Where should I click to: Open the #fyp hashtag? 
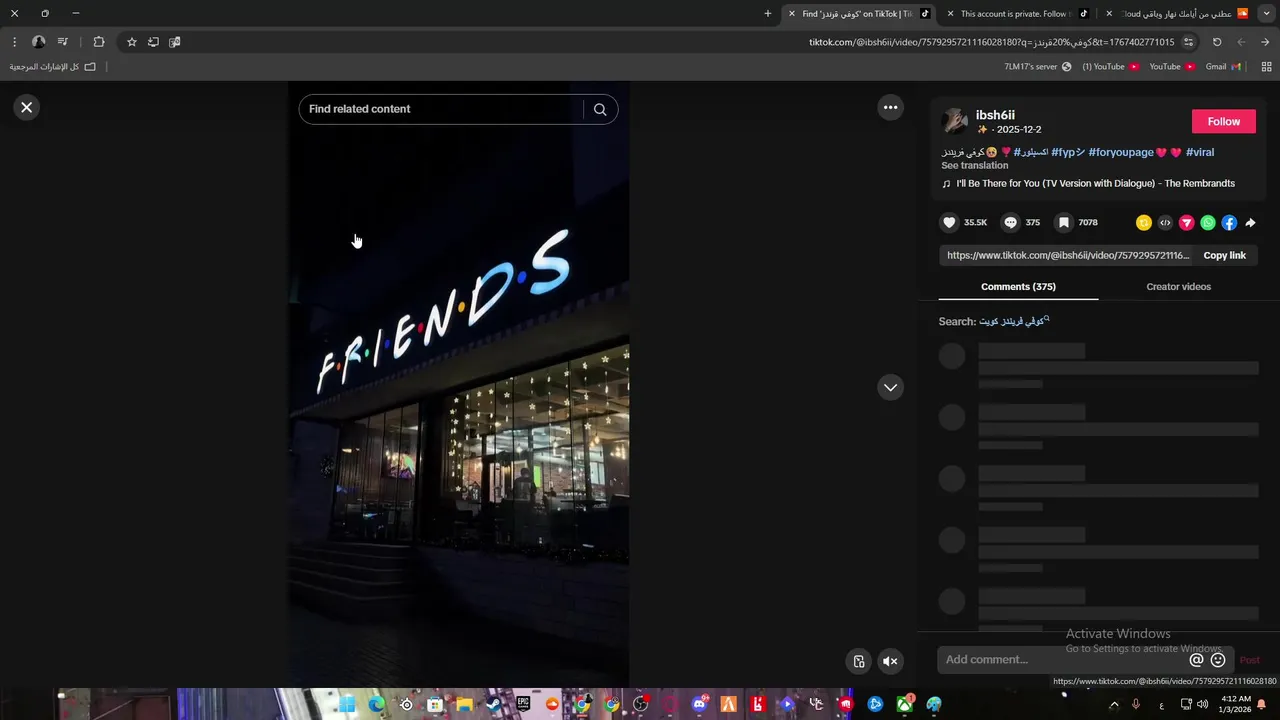pyautogui.click(x=1068, y=152)
